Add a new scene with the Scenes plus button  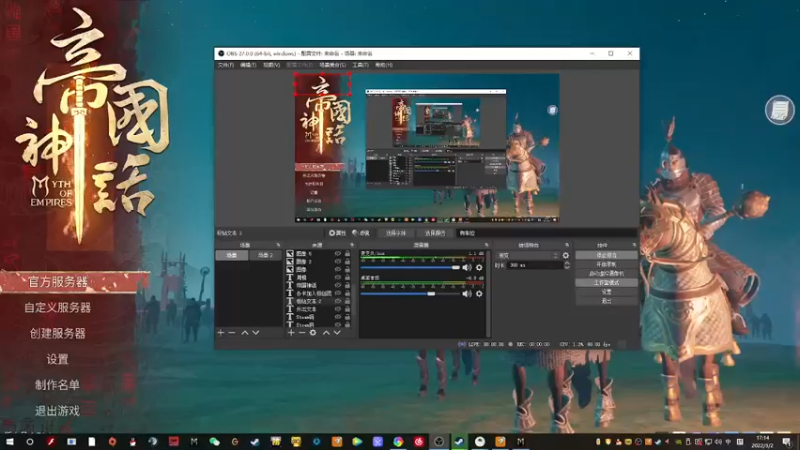[220, 333]
